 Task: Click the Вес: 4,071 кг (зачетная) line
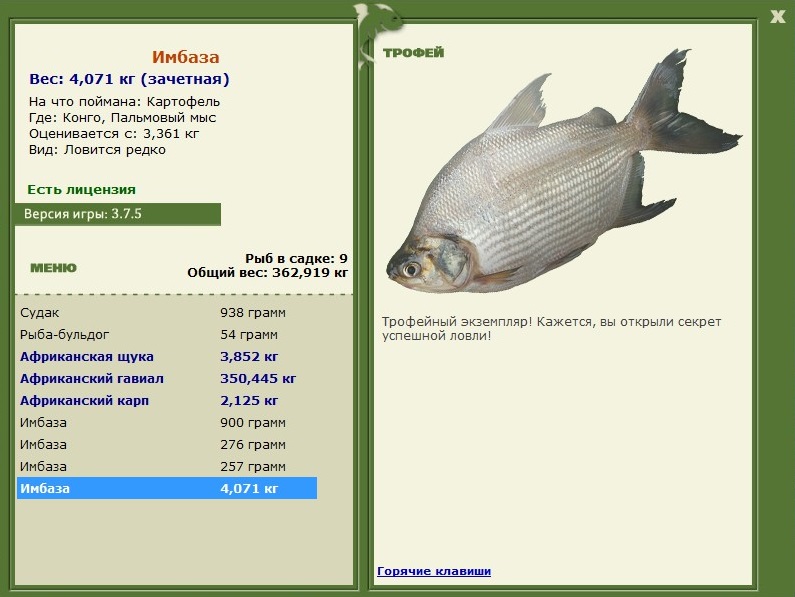[x=129, y=79]
